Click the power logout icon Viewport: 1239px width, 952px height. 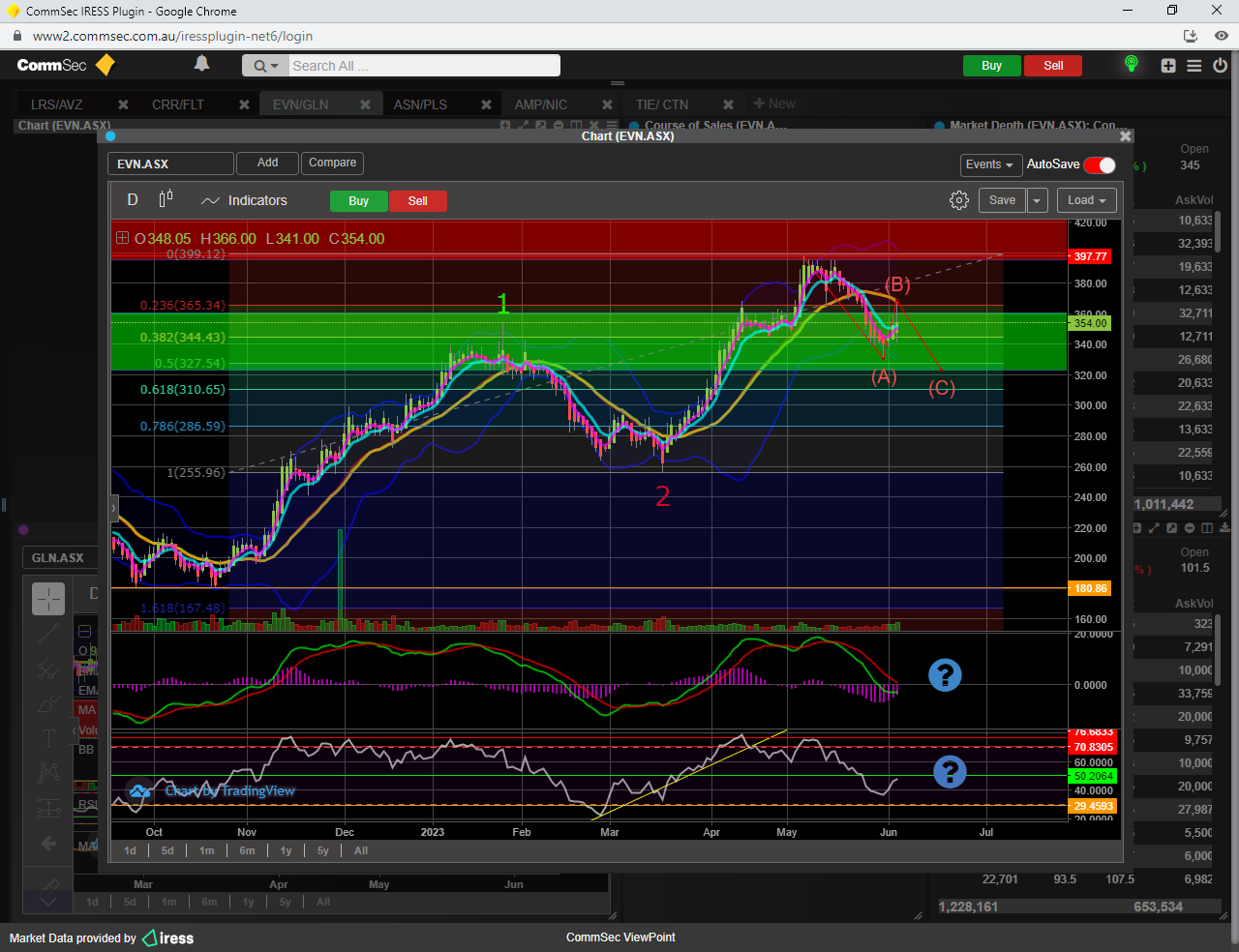(x=1220, y=66)
